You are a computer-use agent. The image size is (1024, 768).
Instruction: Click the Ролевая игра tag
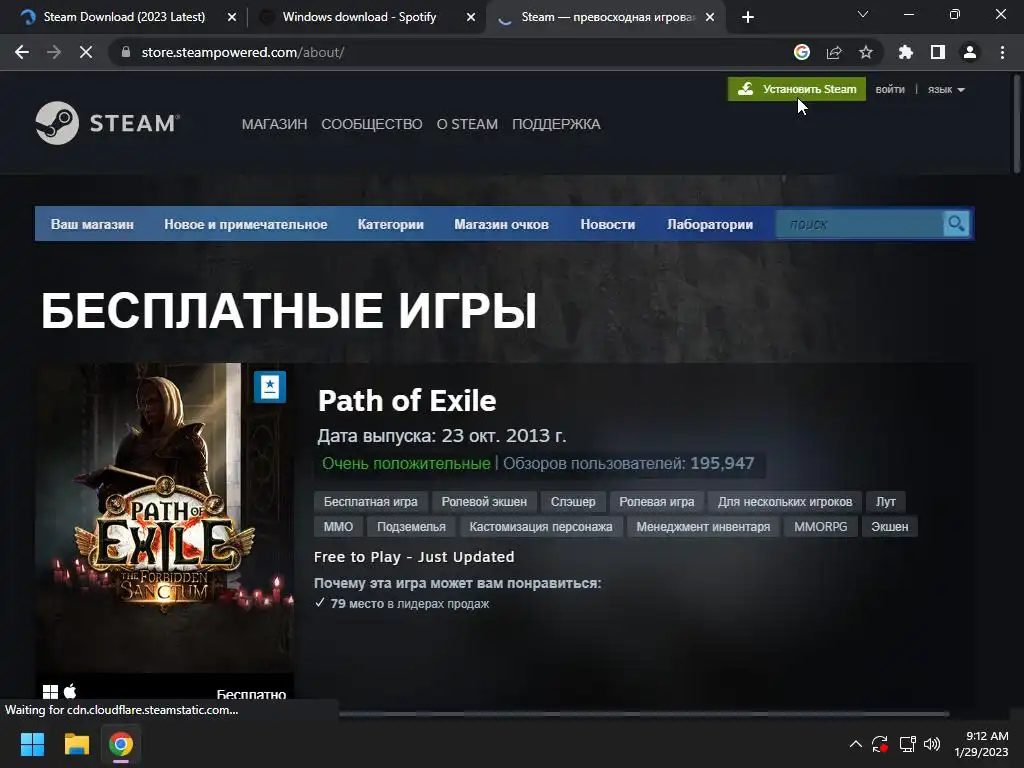(656, 502)
